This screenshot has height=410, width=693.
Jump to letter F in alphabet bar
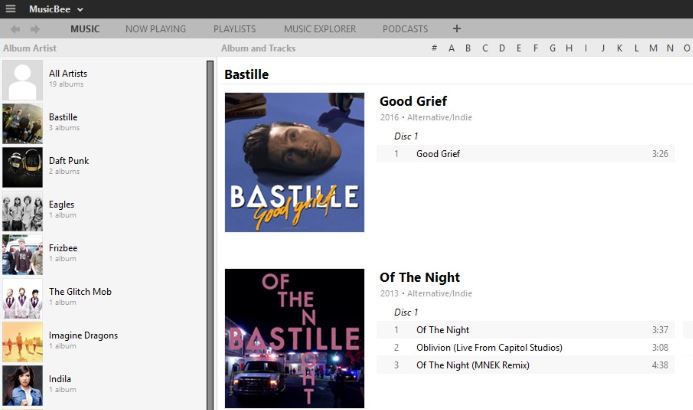(x=535, y=48)
